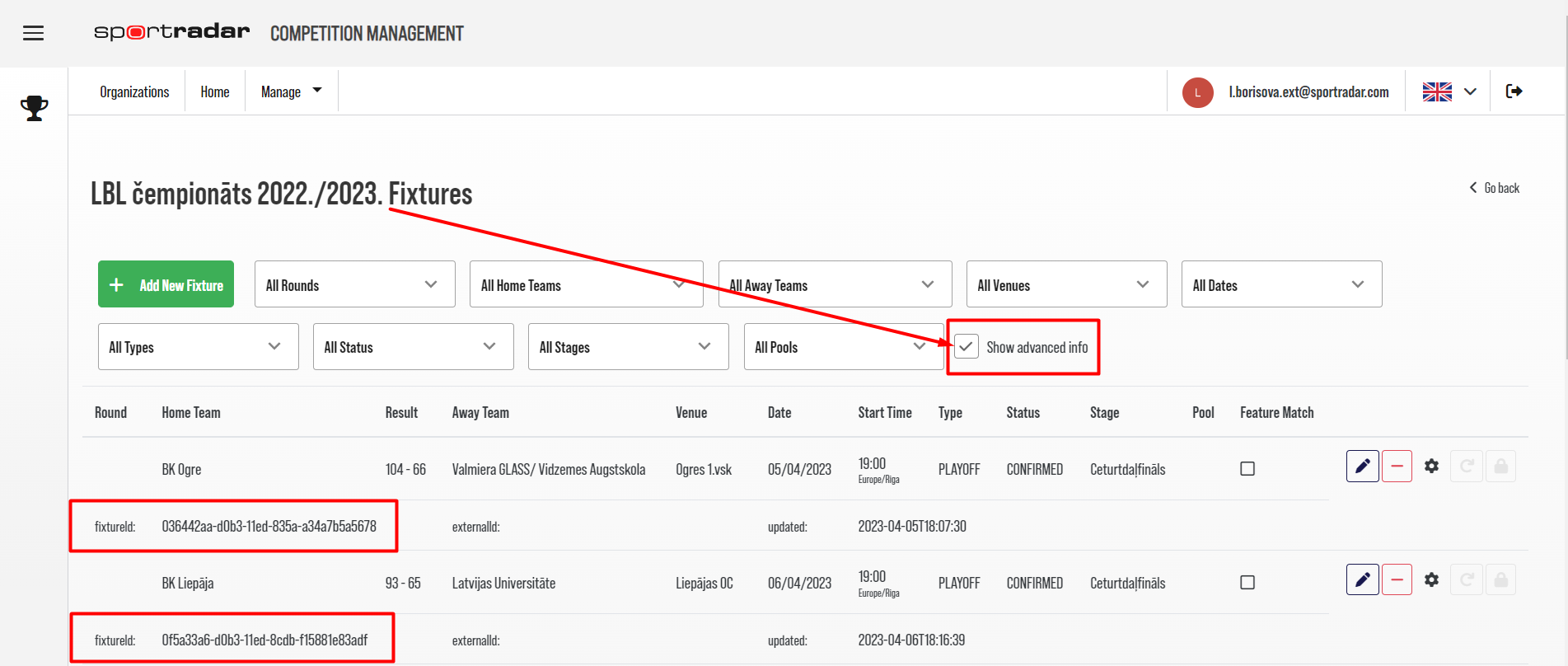Click the Sportradar logo
The image size is (1568, 666).
tap(171, 32)
